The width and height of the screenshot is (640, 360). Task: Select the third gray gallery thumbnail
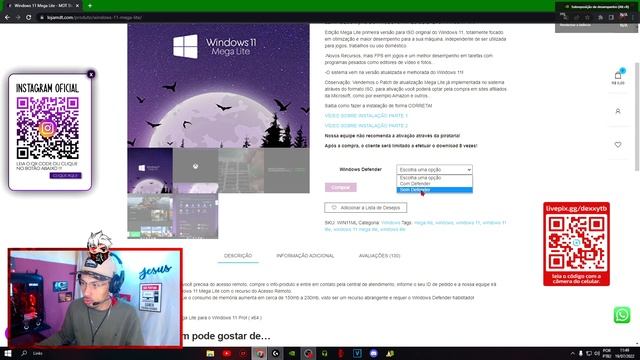(x=241, y=171)
